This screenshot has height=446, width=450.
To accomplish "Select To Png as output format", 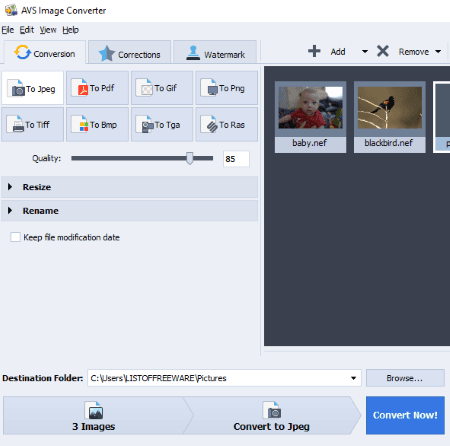I will (x=227, y=88).
